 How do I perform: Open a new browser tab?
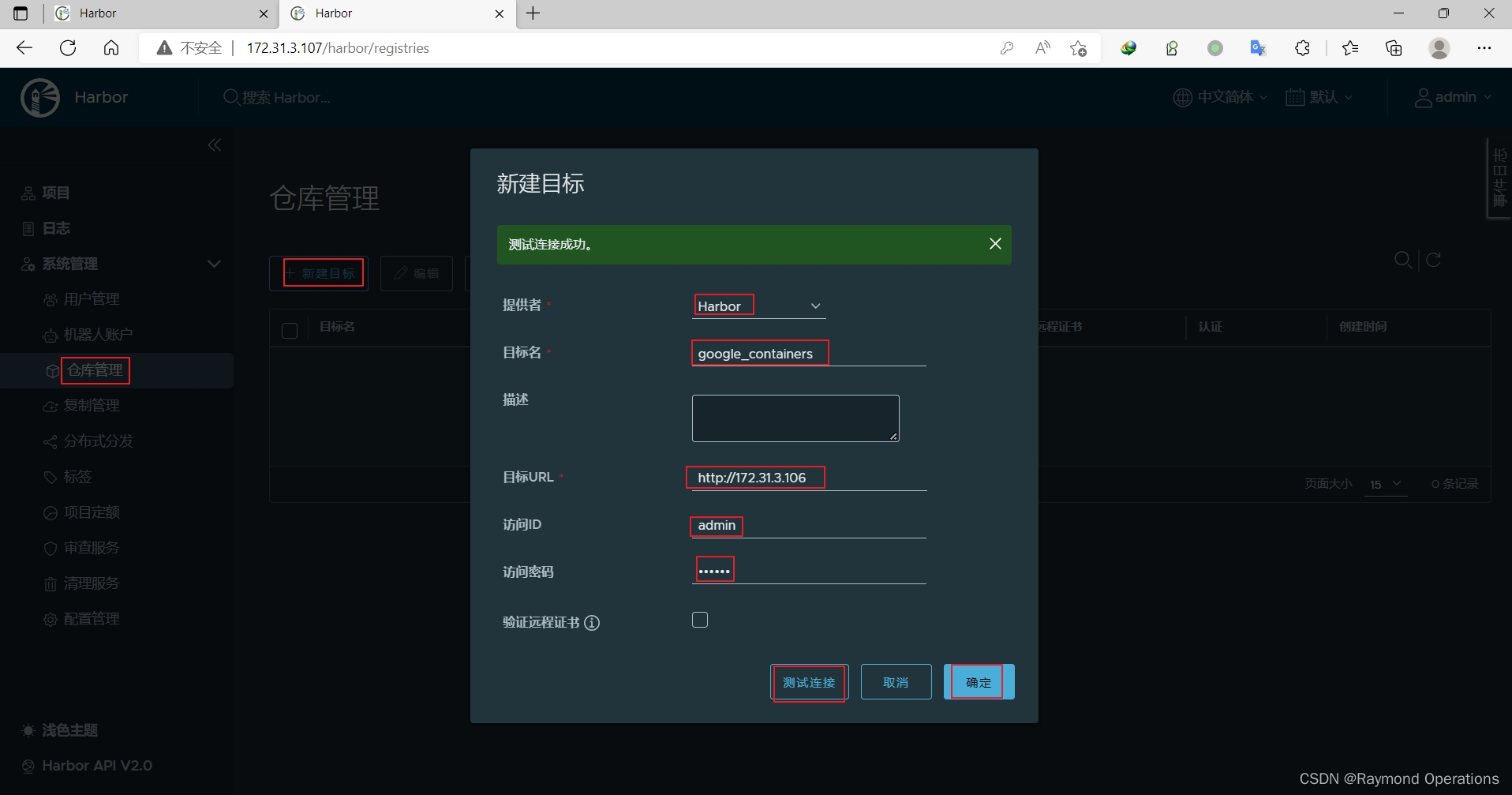pyautogui.click(x=533, y=13)
